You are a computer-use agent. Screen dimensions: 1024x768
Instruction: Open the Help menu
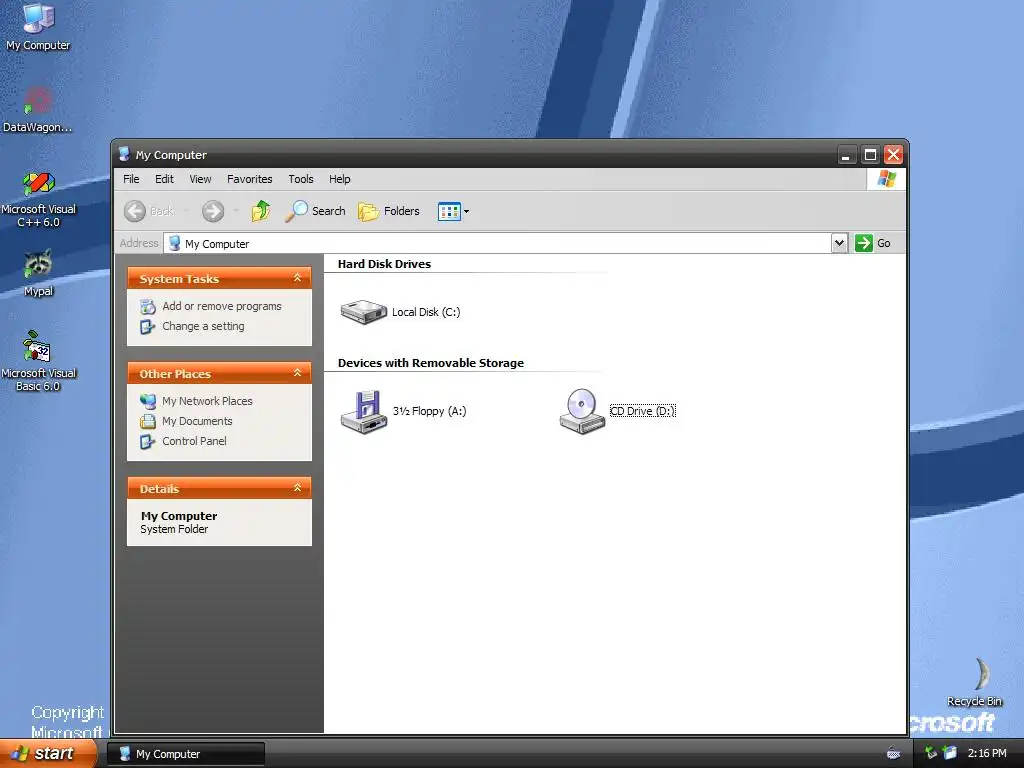click(x=339, y=179)
